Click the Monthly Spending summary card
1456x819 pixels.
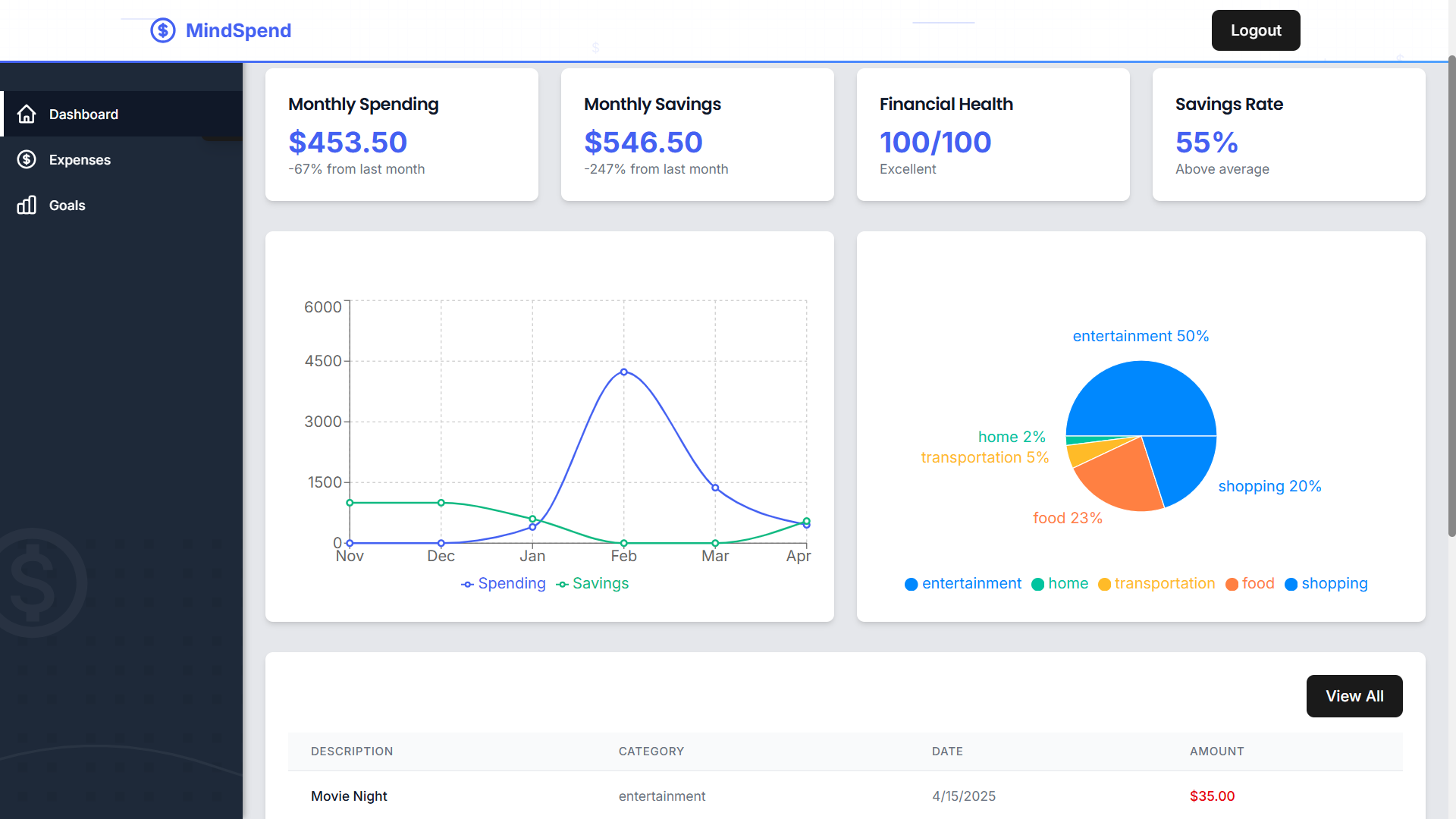point(402,134)
